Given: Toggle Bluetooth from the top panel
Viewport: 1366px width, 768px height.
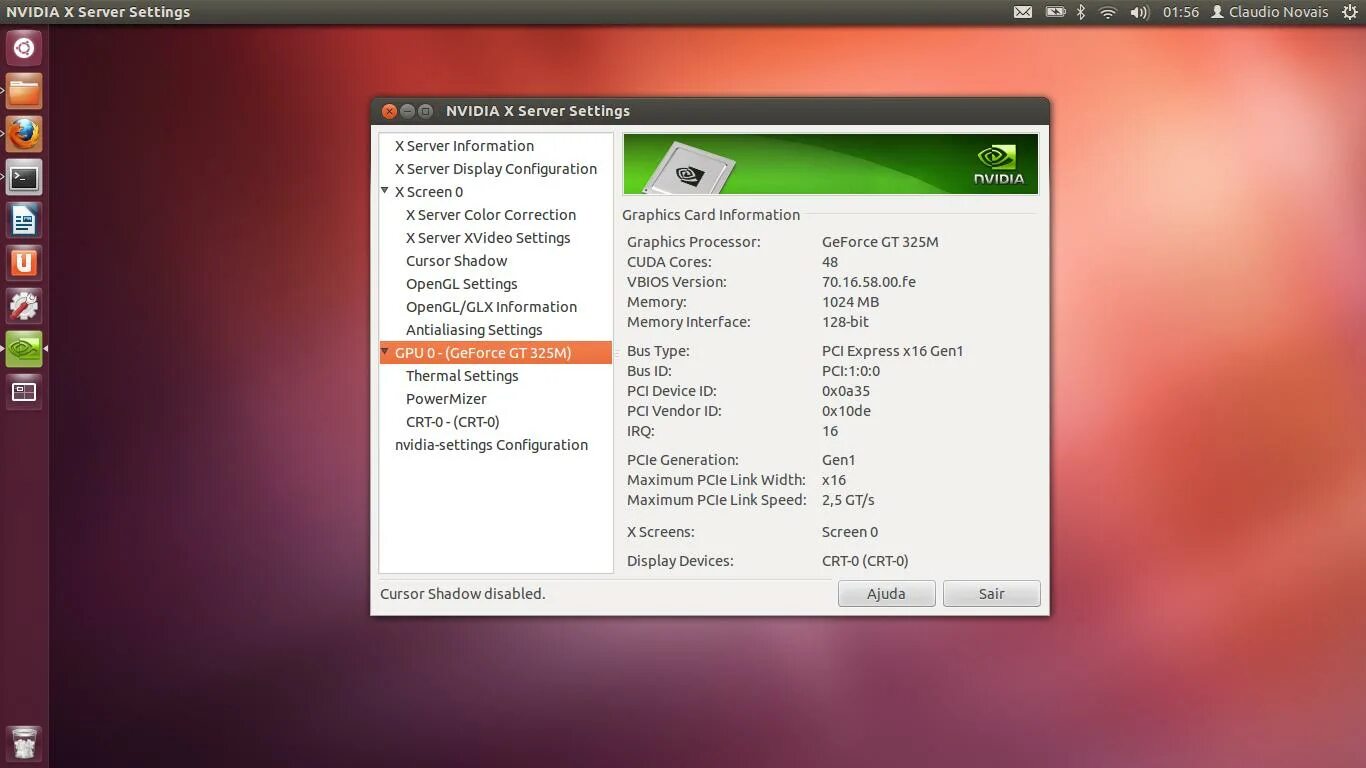Looking at the screenshot, I should tap(1082, 11).
